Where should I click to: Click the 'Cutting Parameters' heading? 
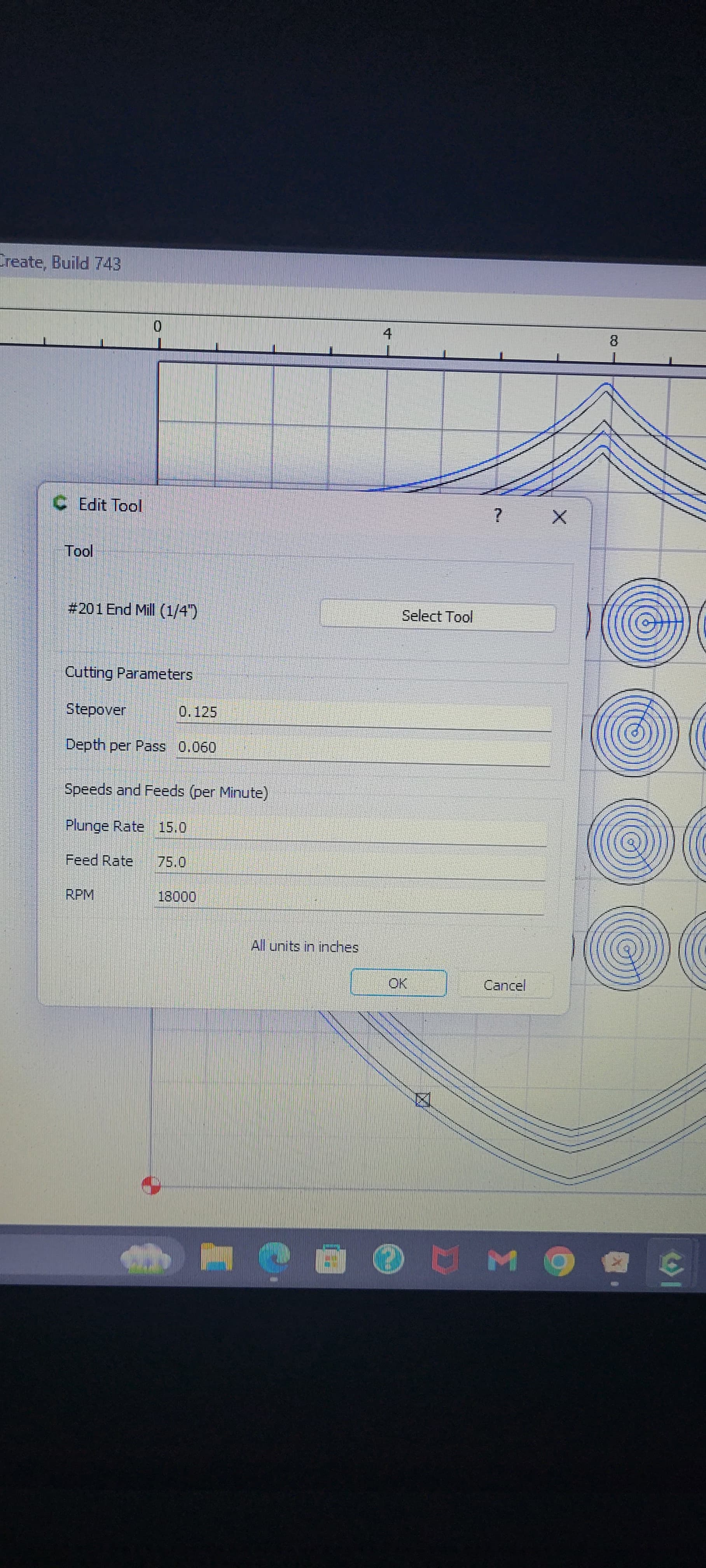point(128,674)
